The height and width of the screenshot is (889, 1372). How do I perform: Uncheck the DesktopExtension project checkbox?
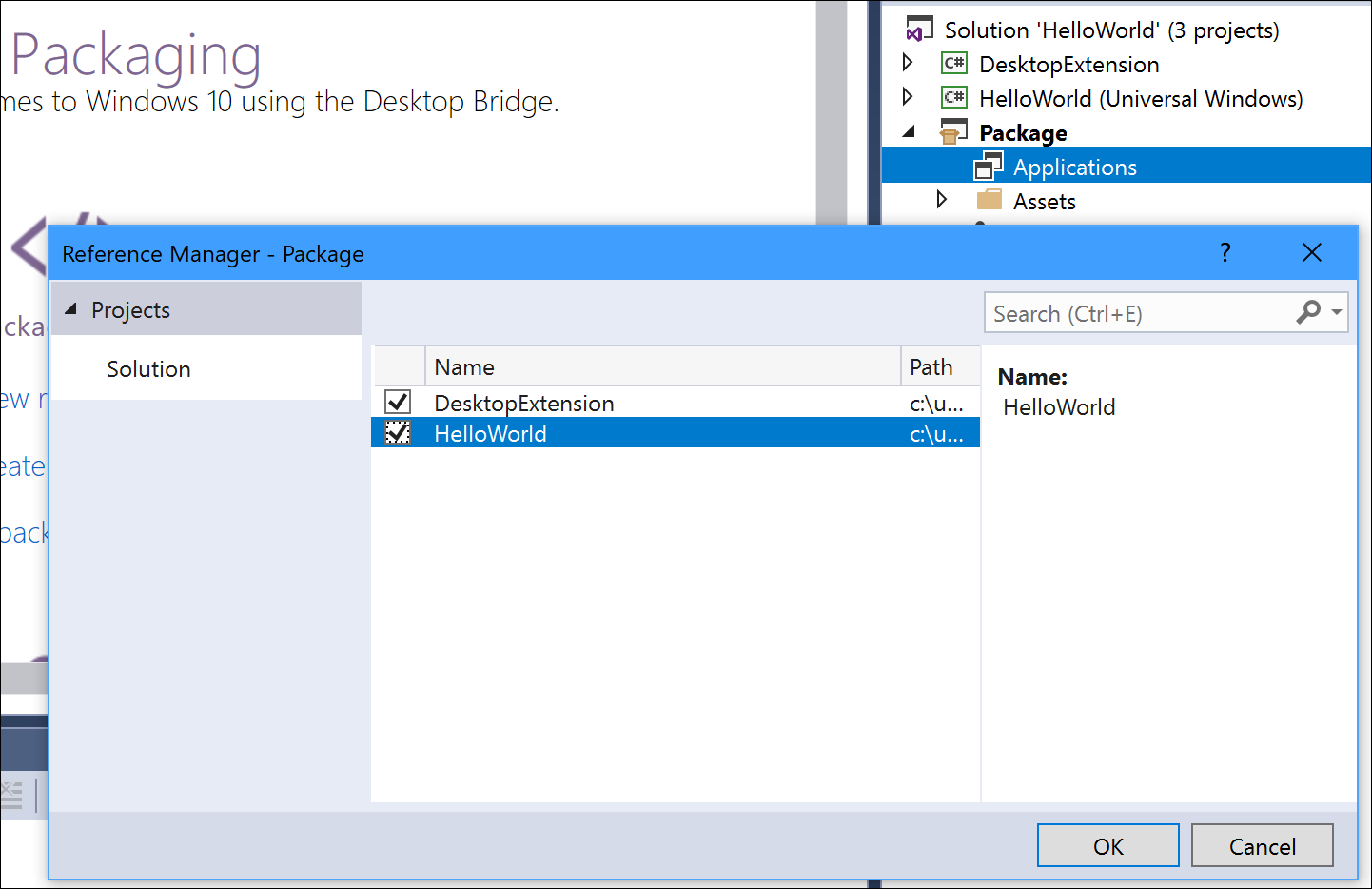coord(398,402)
